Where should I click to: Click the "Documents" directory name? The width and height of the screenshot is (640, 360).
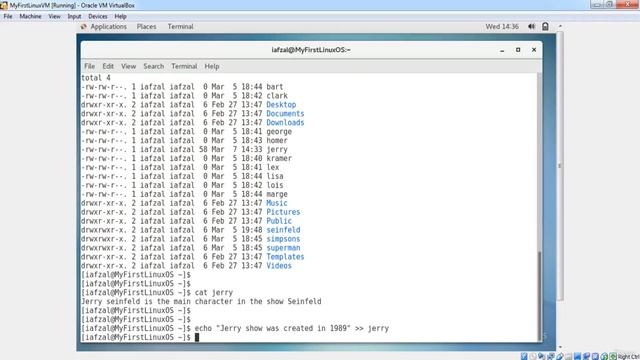point(285,113)
